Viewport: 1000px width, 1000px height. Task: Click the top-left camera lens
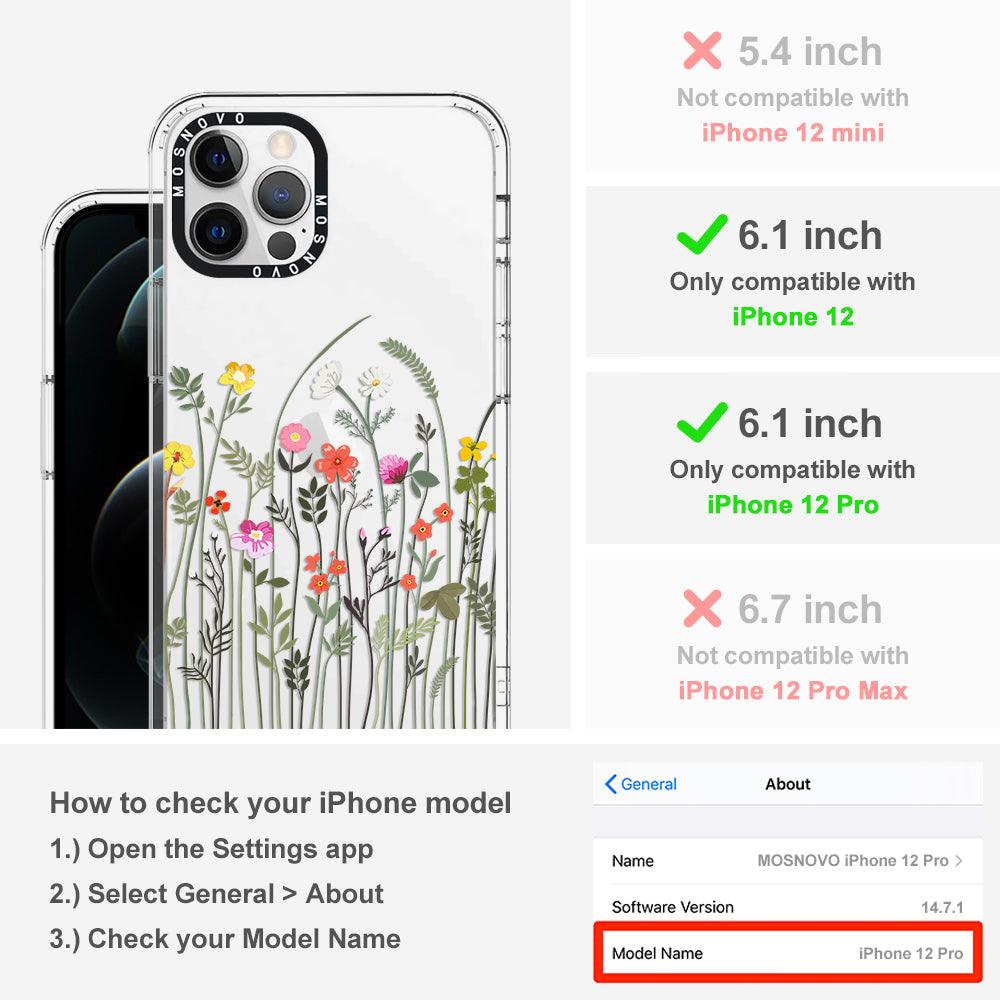(x=217, y=159)
